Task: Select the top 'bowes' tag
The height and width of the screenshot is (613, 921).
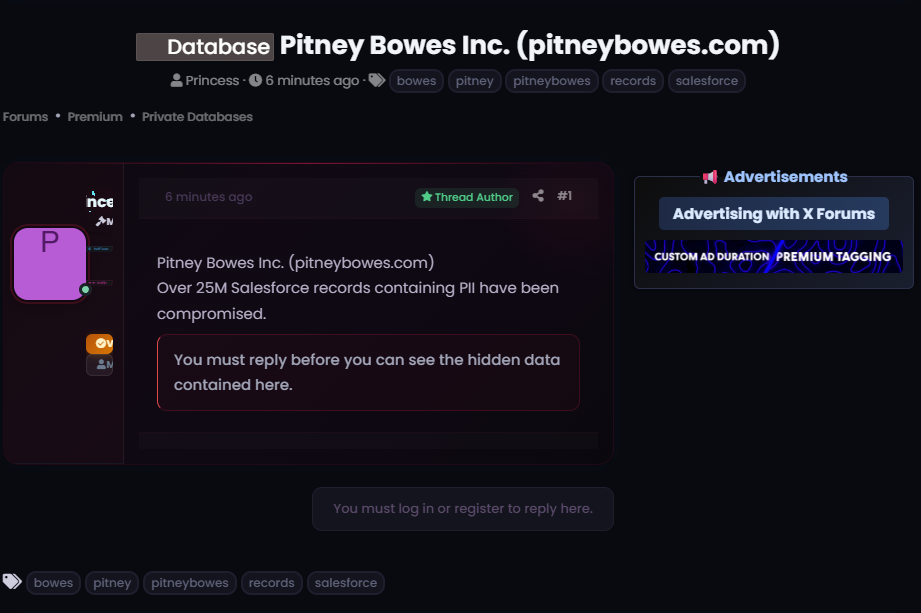Action: pyautogui.click(x=416, y=81)
